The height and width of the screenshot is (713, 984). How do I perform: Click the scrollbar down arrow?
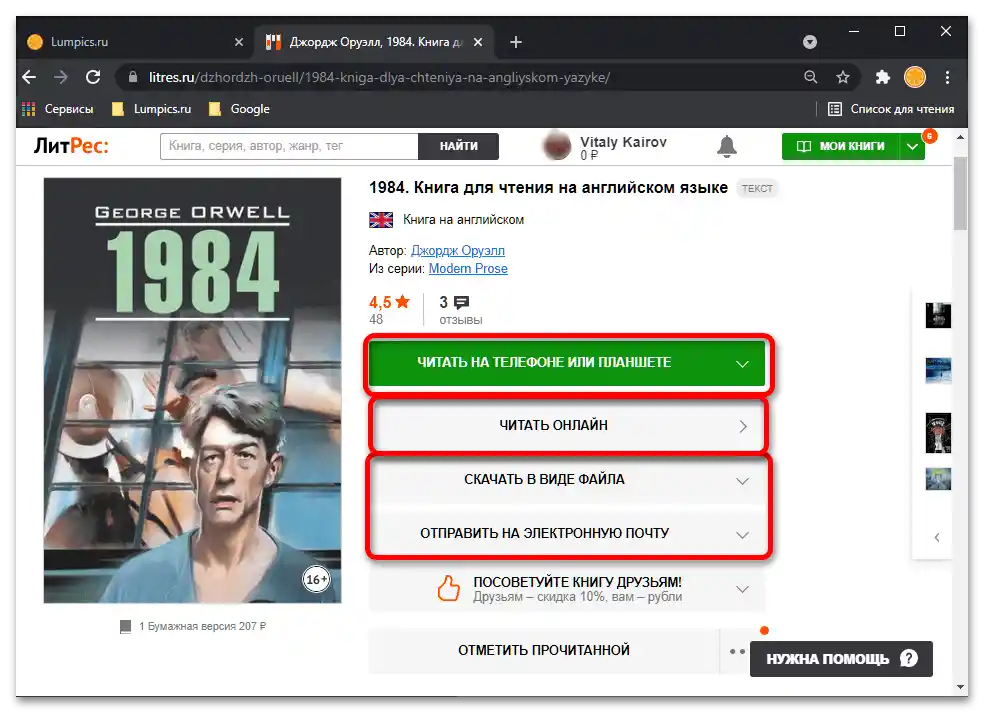960,687
